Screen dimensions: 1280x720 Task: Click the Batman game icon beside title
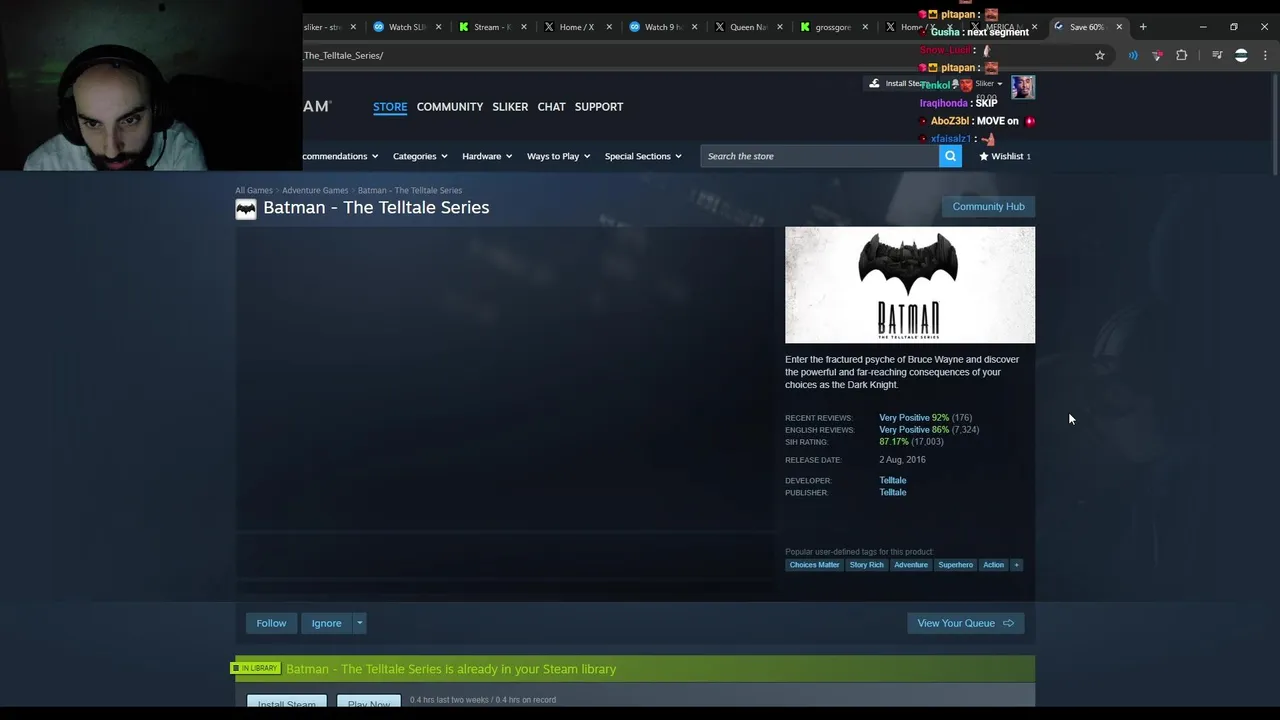246,208
